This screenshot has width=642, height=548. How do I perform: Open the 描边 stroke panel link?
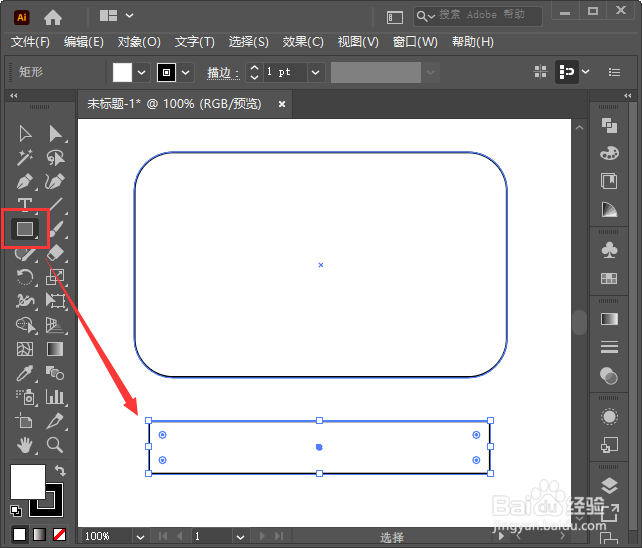(x=223, y=73)
